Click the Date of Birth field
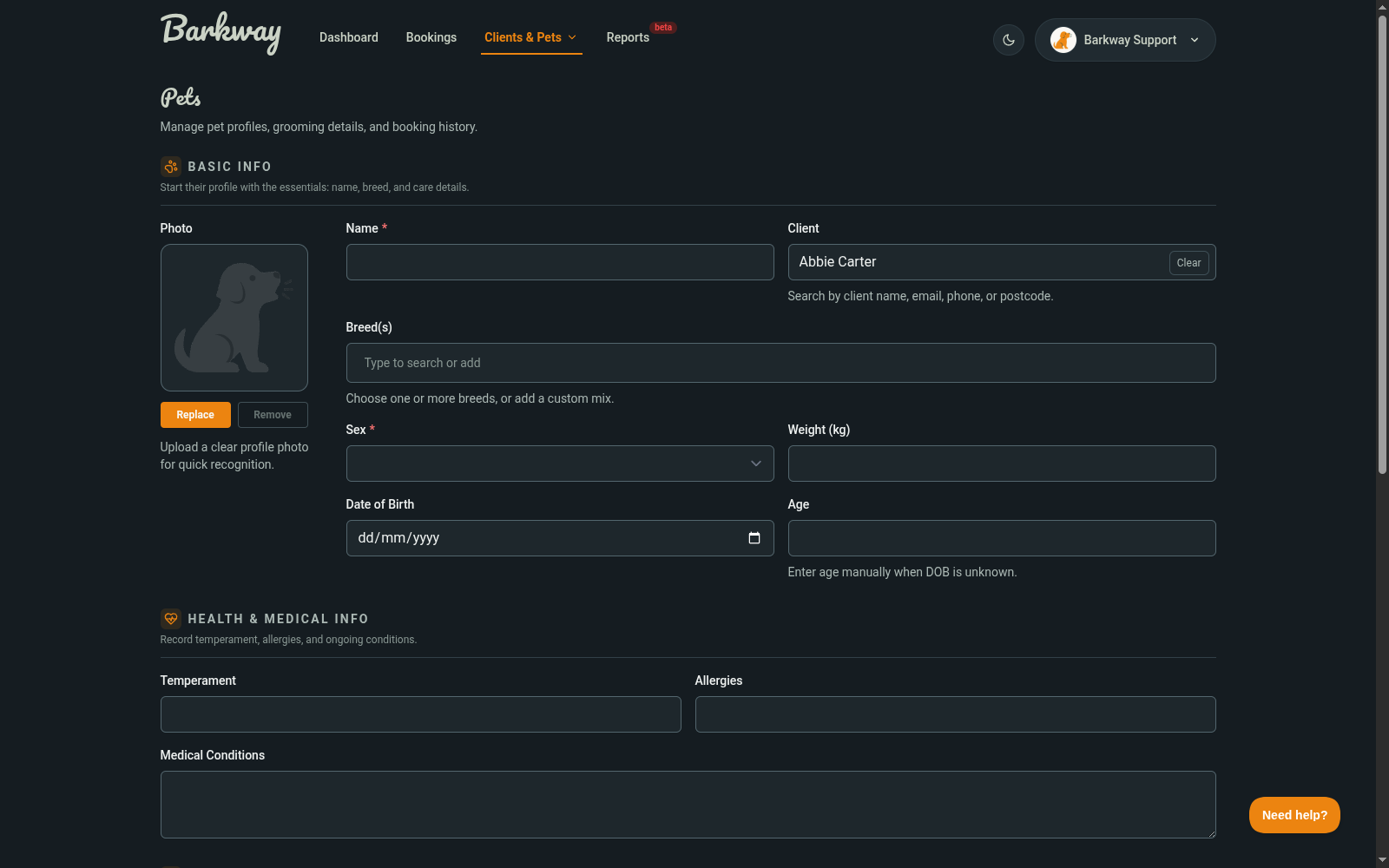Viewport: 1389px width, 868px height. click(x=560, y=538)
